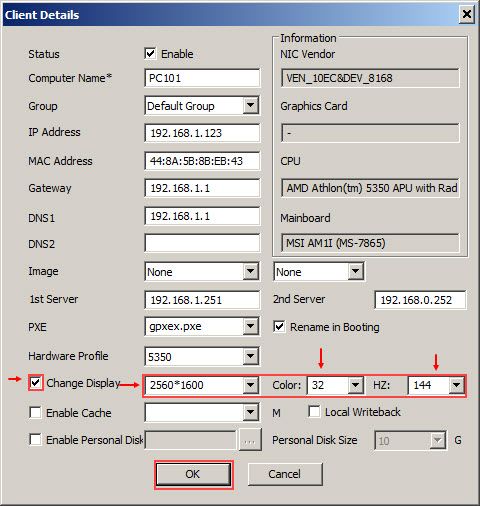This screenshot has height=506, width=480.
Task: Enable the Enable Cache checkbox
Action: click(x=35, y=412)
